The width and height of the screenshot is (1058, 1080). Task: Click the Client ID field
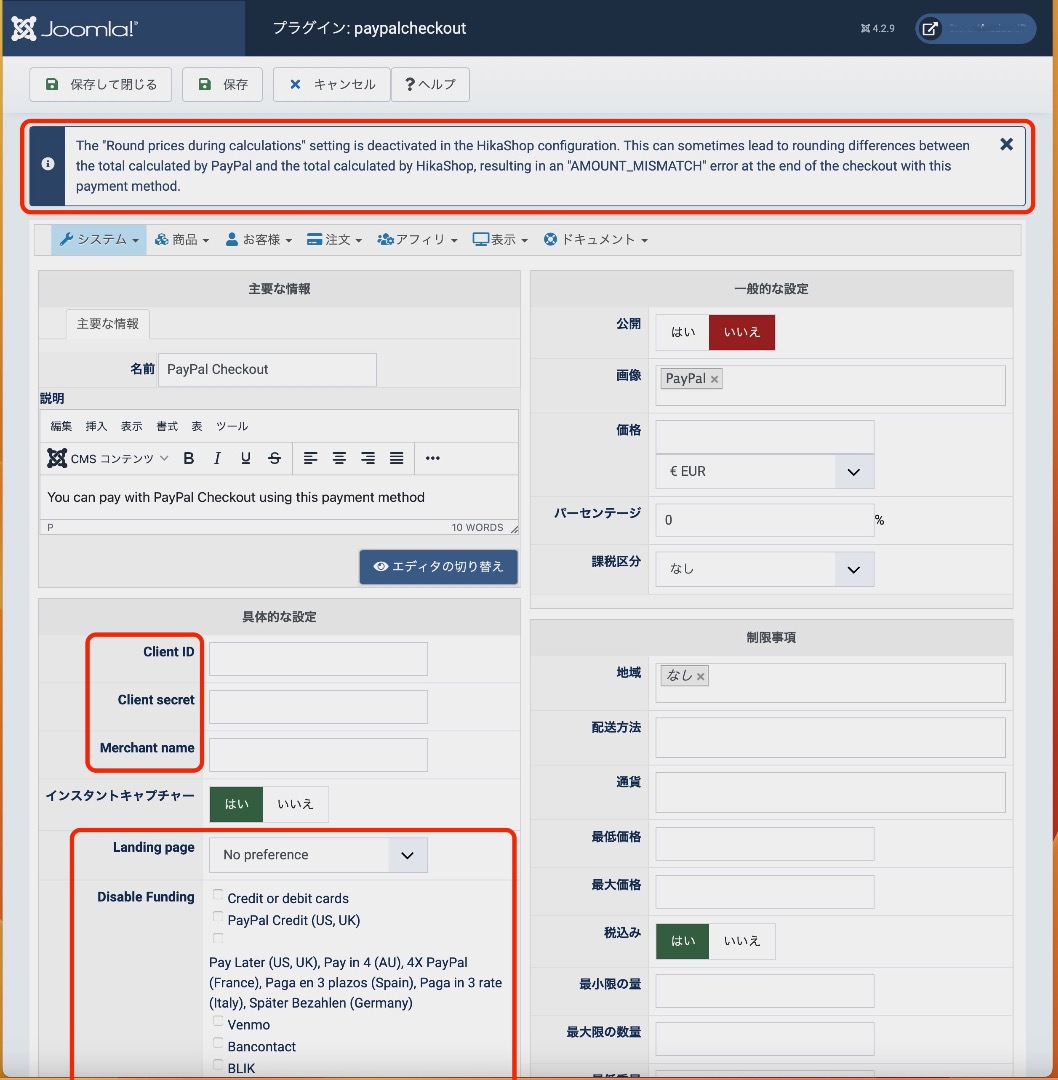pyautogui.click(x=318, y=659)
